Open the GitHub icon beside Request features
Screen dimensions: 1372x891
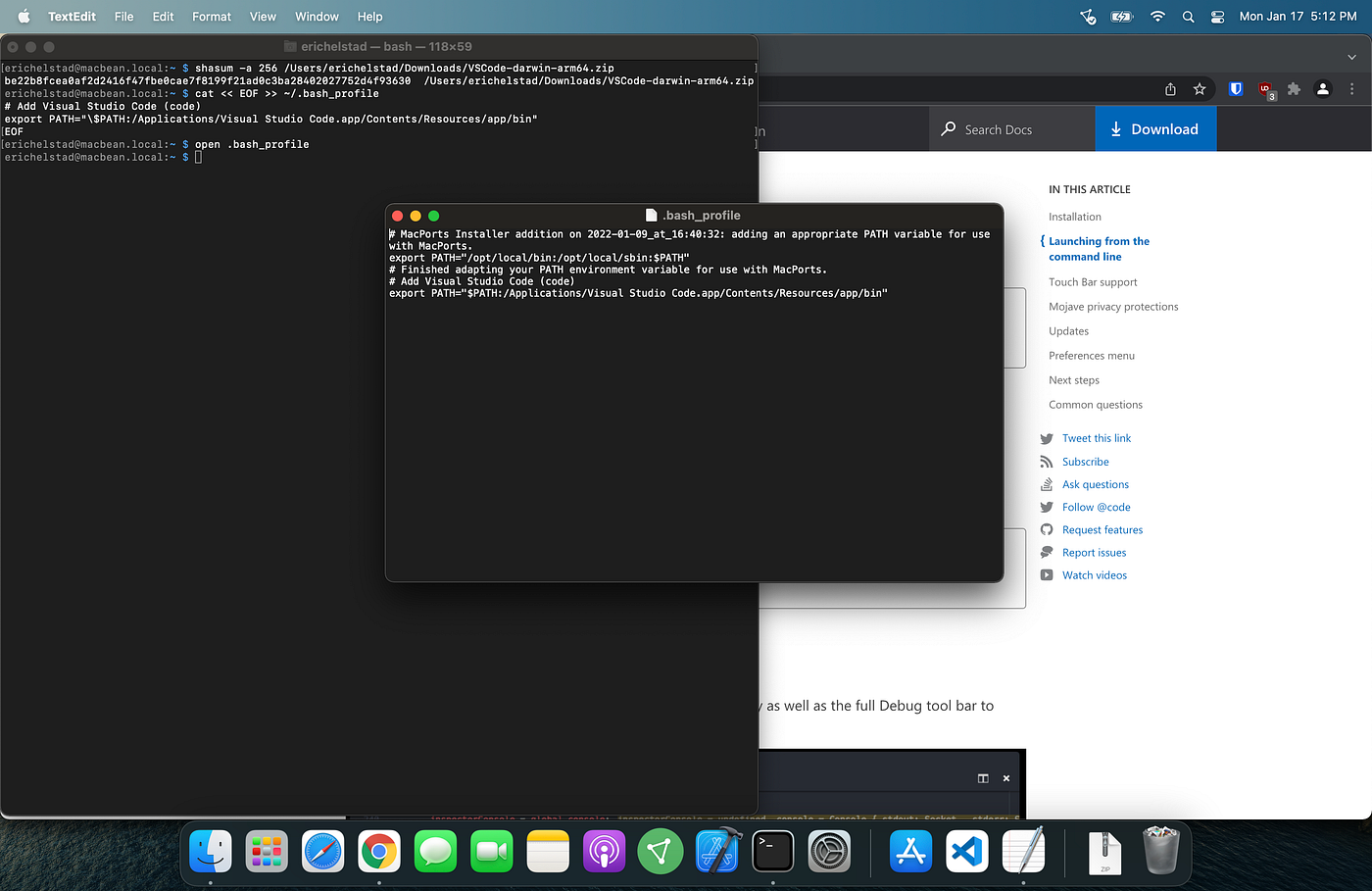click(x=1049, y=529)
